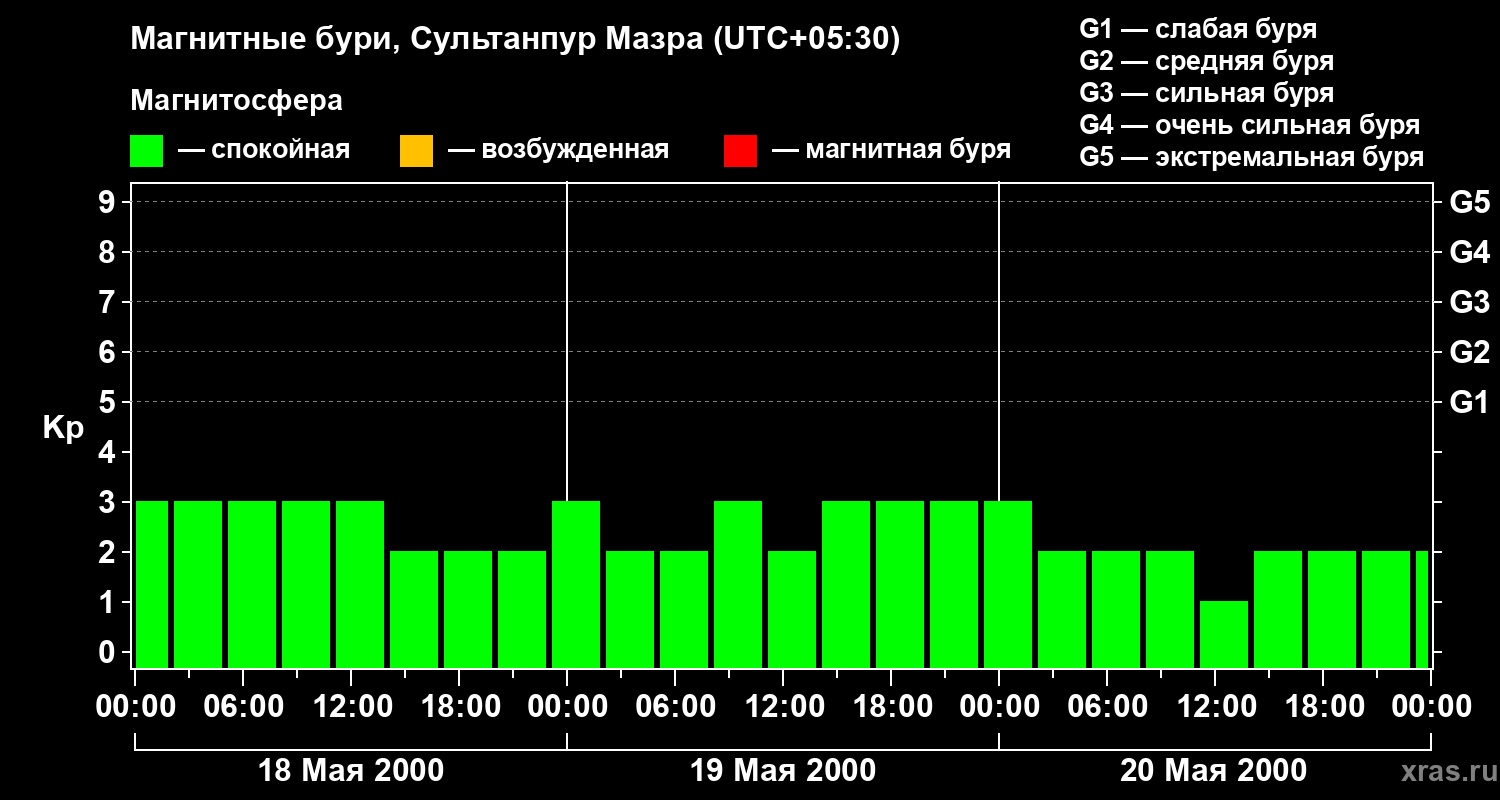Screen dimensions: 1500x800
Task: Click the shortest bar with Kp 1
Action: click(1224, 634)
